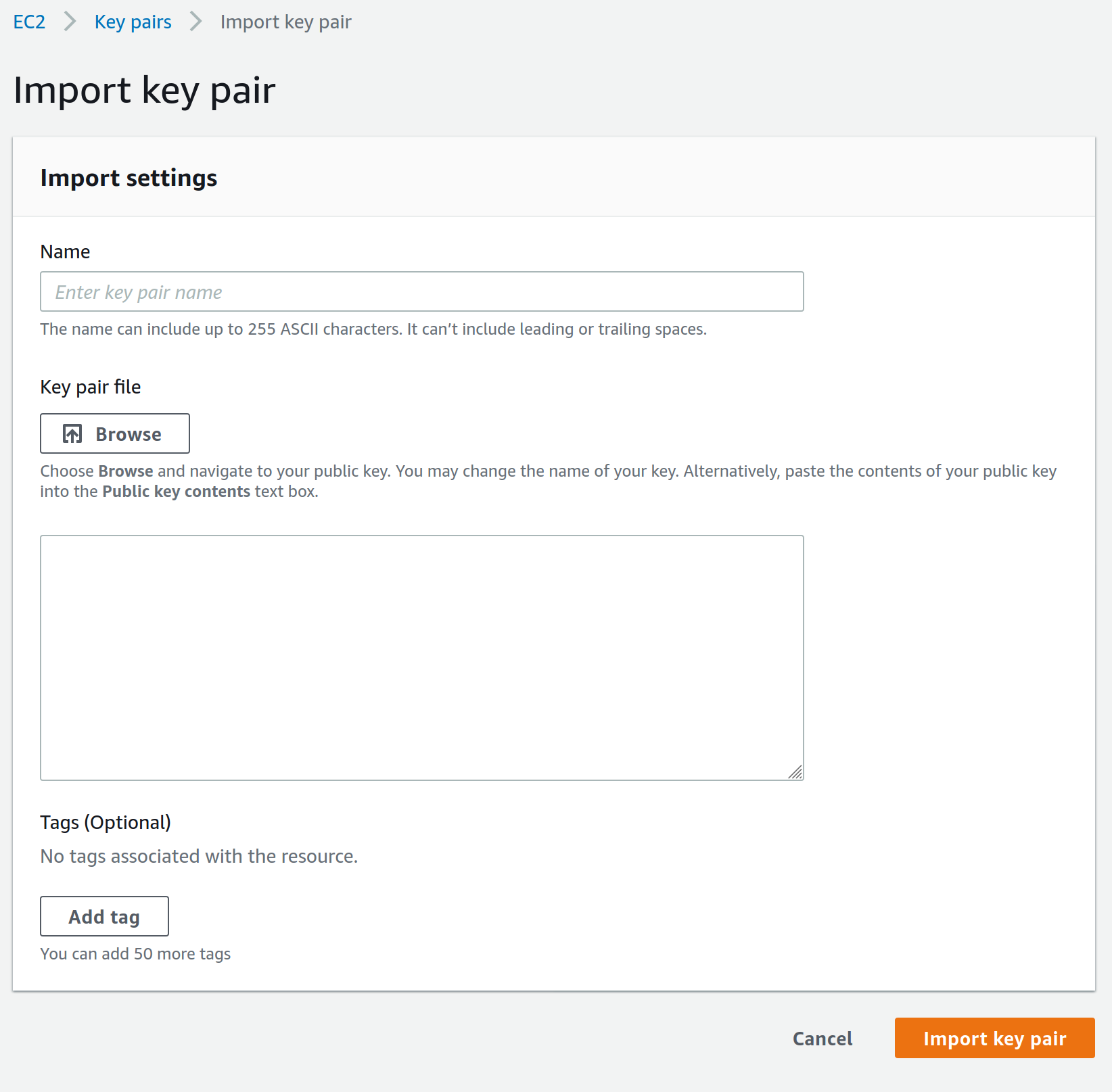Submit with the orange Import key pair button
The image size is (1112, 1092).
(x=994, y=1038)
